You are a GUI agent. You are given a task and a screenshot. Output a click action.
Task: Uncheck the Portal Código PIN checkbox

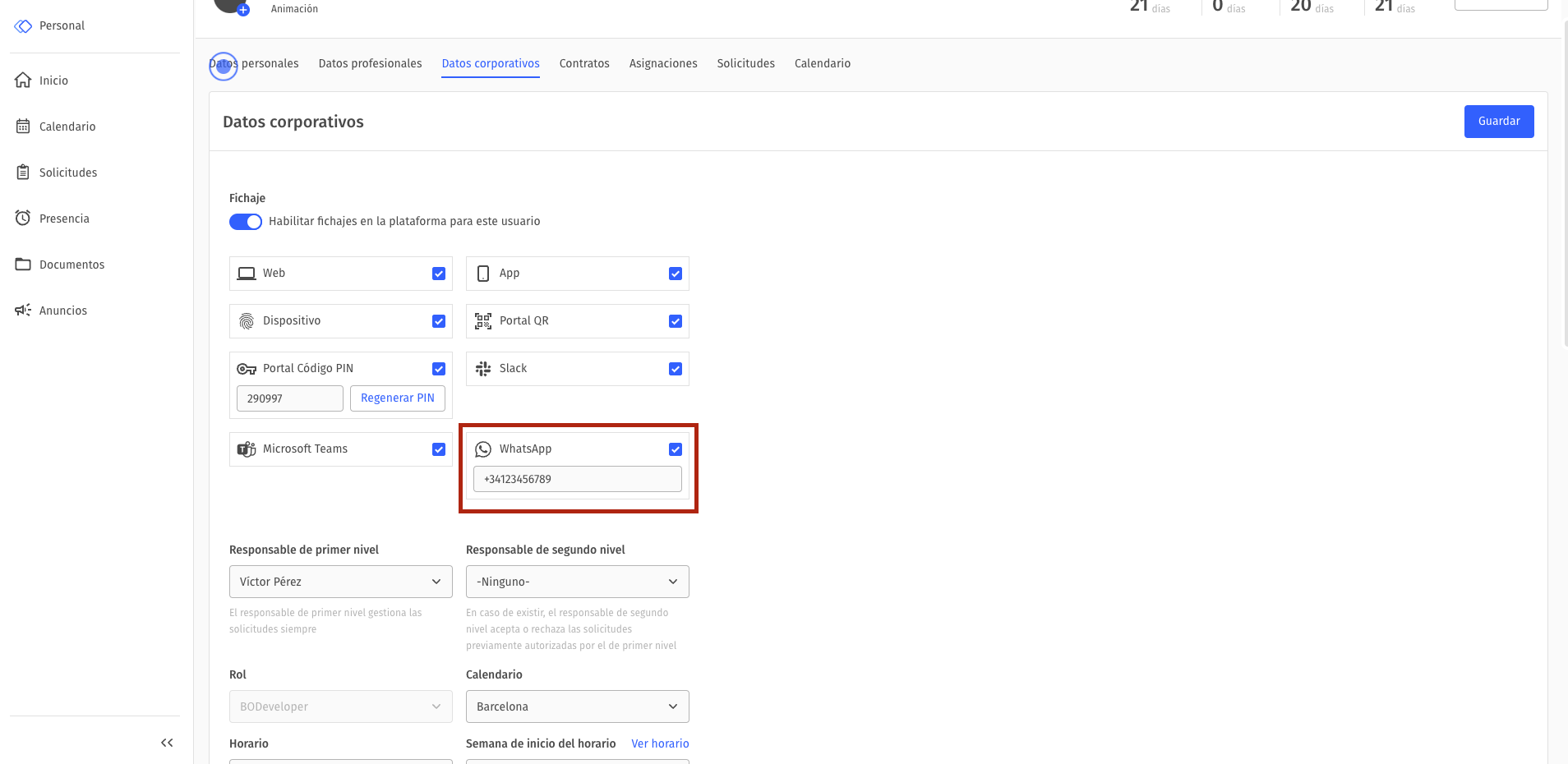[x=439, y=369]
